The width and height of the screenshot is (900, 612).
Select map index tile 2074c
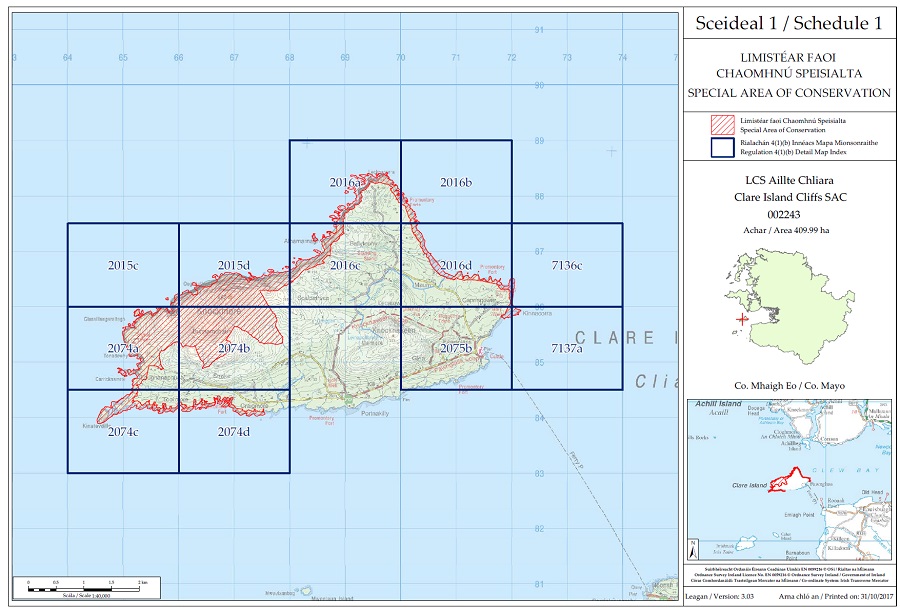coord(123,431)
